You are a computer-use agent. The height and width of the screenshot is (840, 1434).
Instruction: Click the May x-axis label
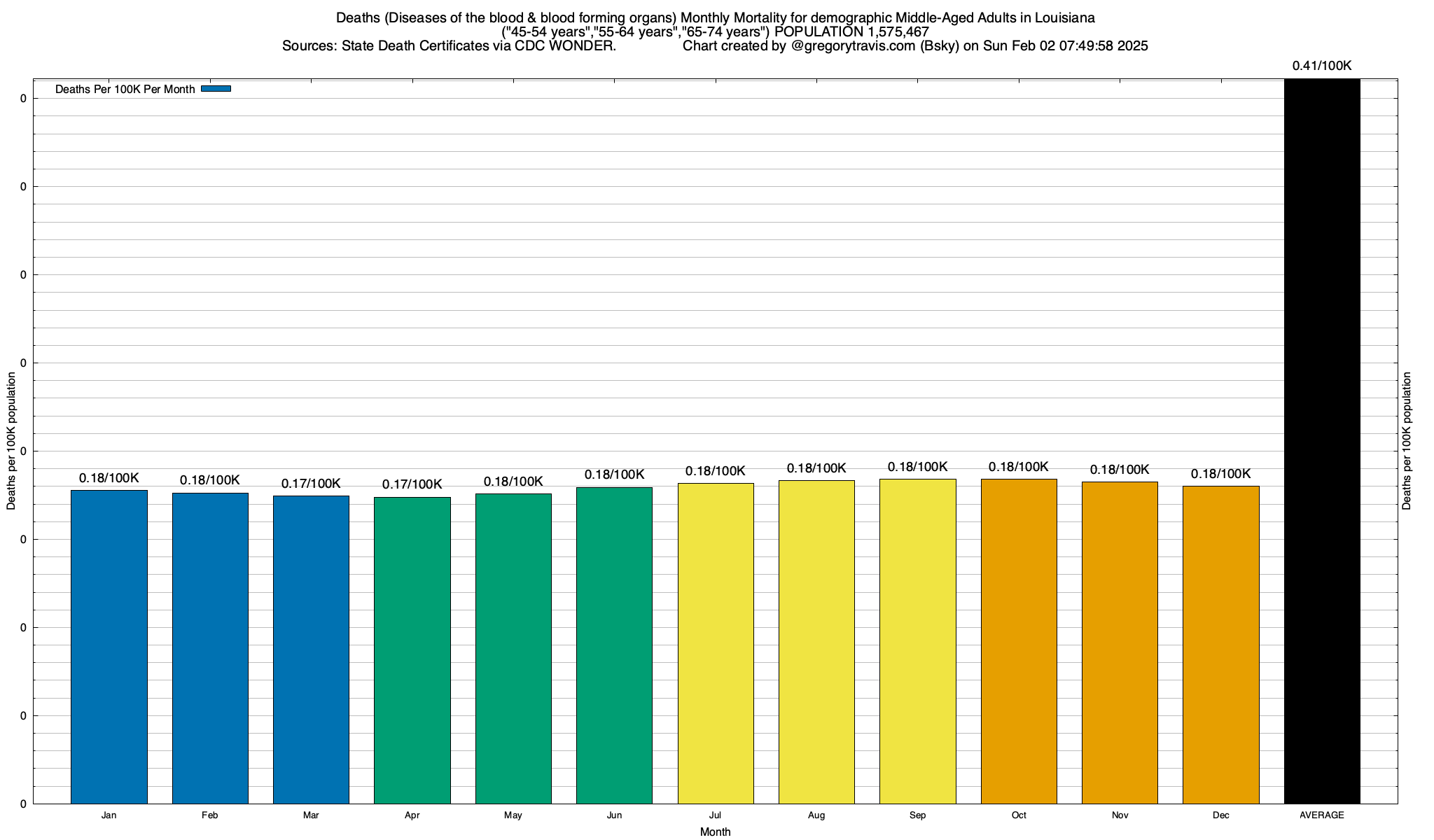(x=513, y=815)
